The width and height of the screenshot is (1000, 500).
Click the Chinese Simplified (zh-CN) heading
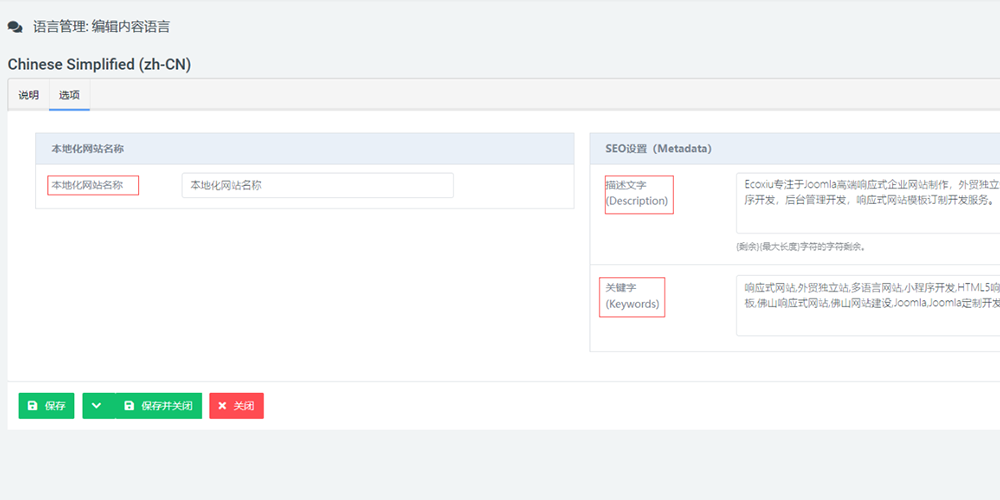[x=99, y=64]
